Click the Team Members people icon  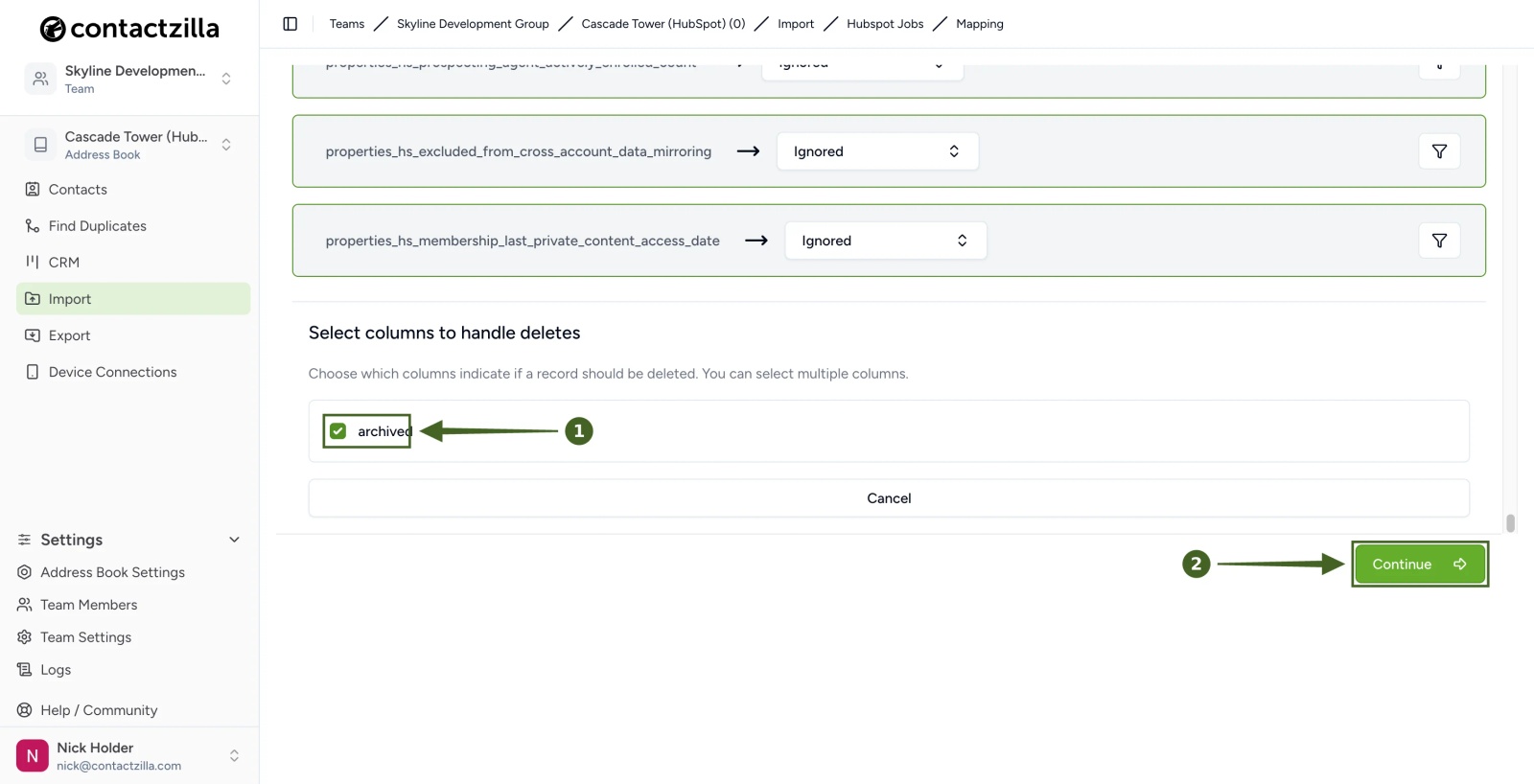tap(25, 605)
